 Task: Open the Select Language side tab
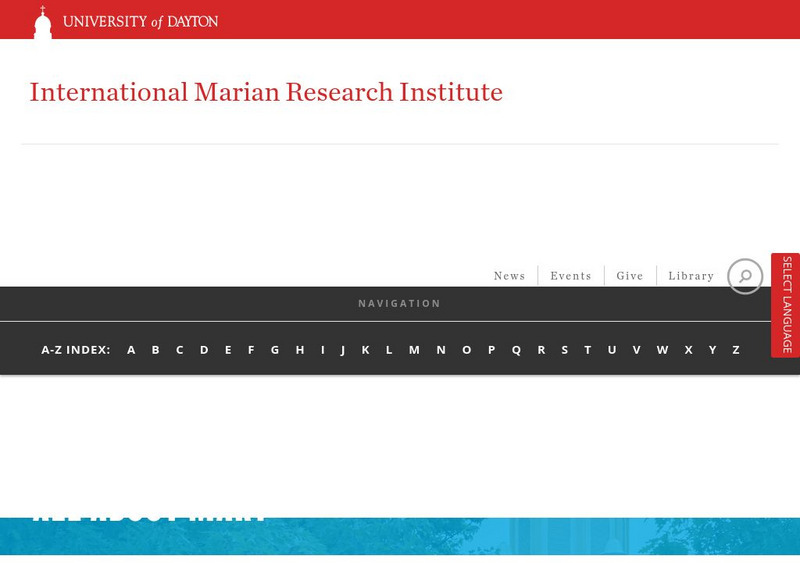786,305
